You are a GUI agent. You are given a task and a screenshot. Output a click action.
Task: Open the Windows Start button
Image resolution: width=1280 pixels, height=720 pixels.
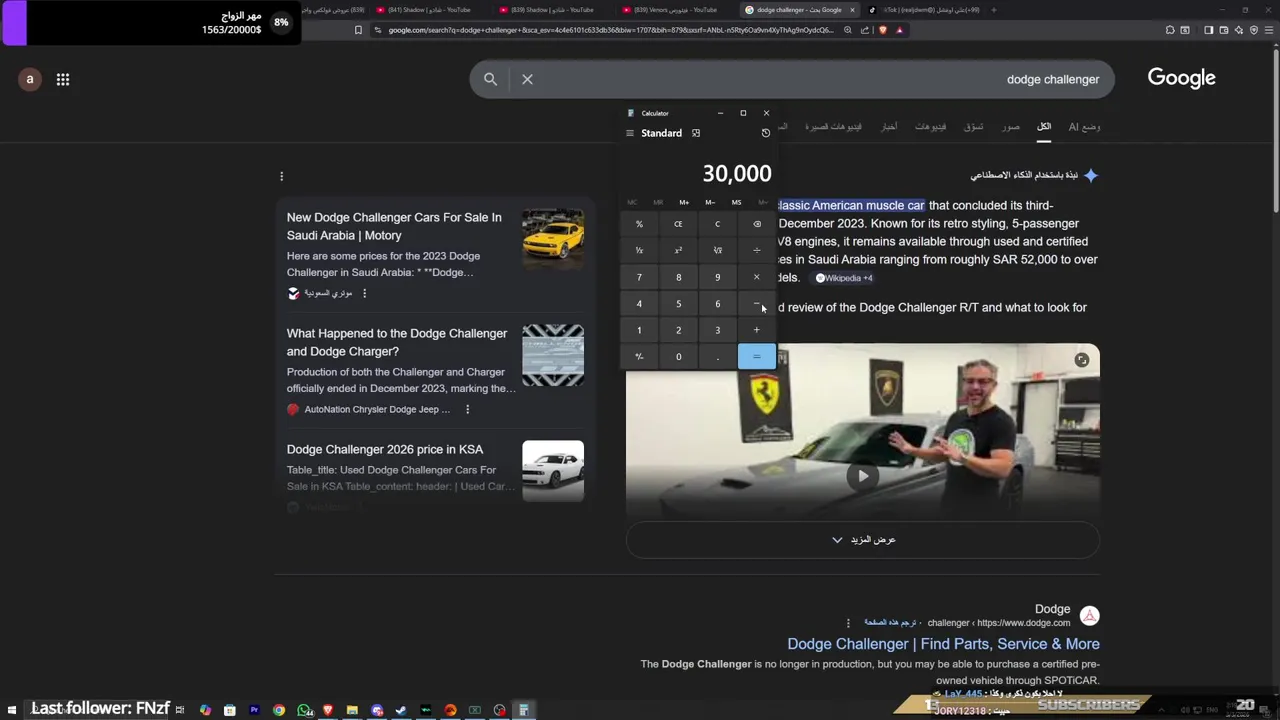click(x=14, y=710)
